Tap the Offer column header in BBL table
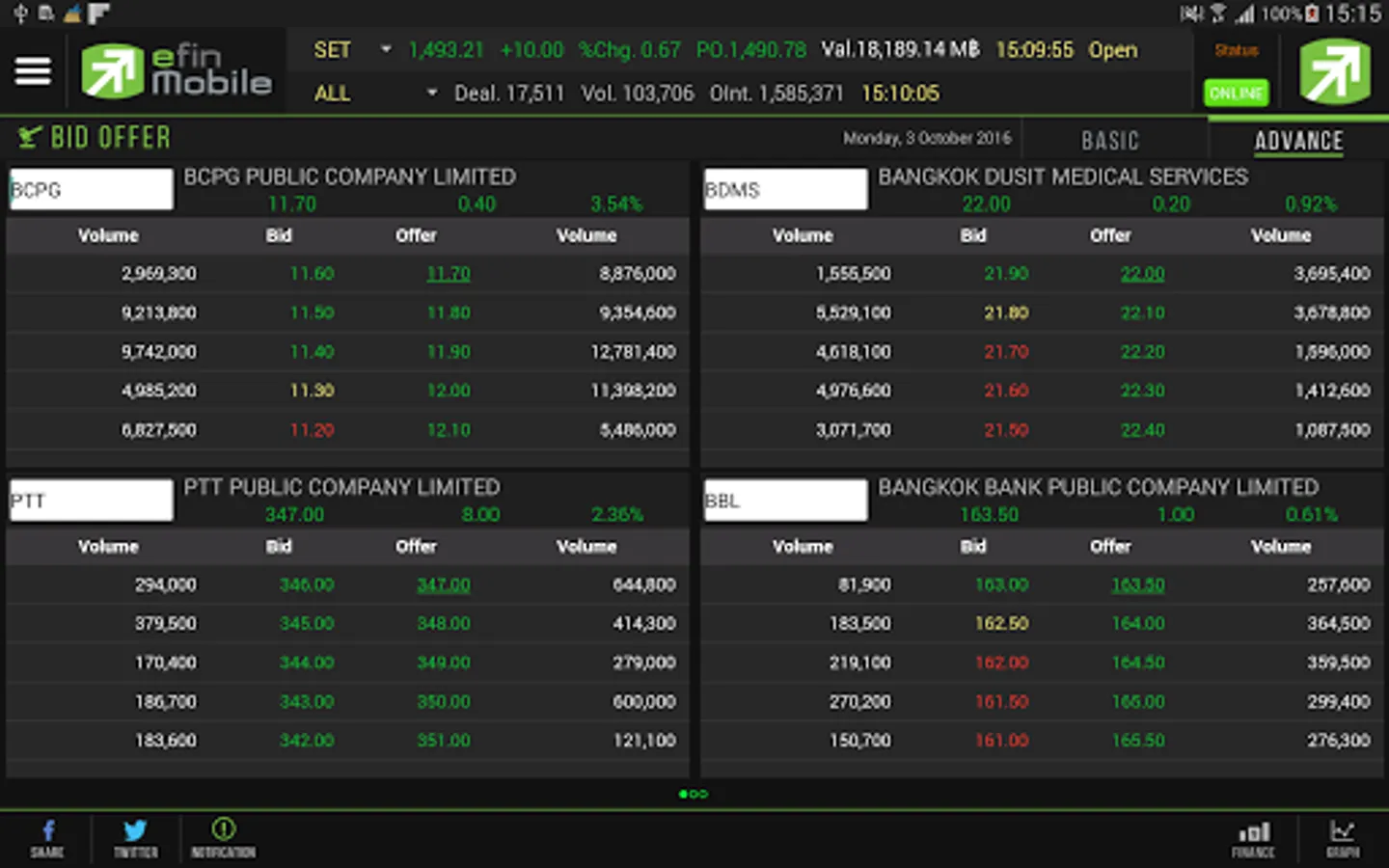This screenshot has width=1389, height=868. [1110, 547]
